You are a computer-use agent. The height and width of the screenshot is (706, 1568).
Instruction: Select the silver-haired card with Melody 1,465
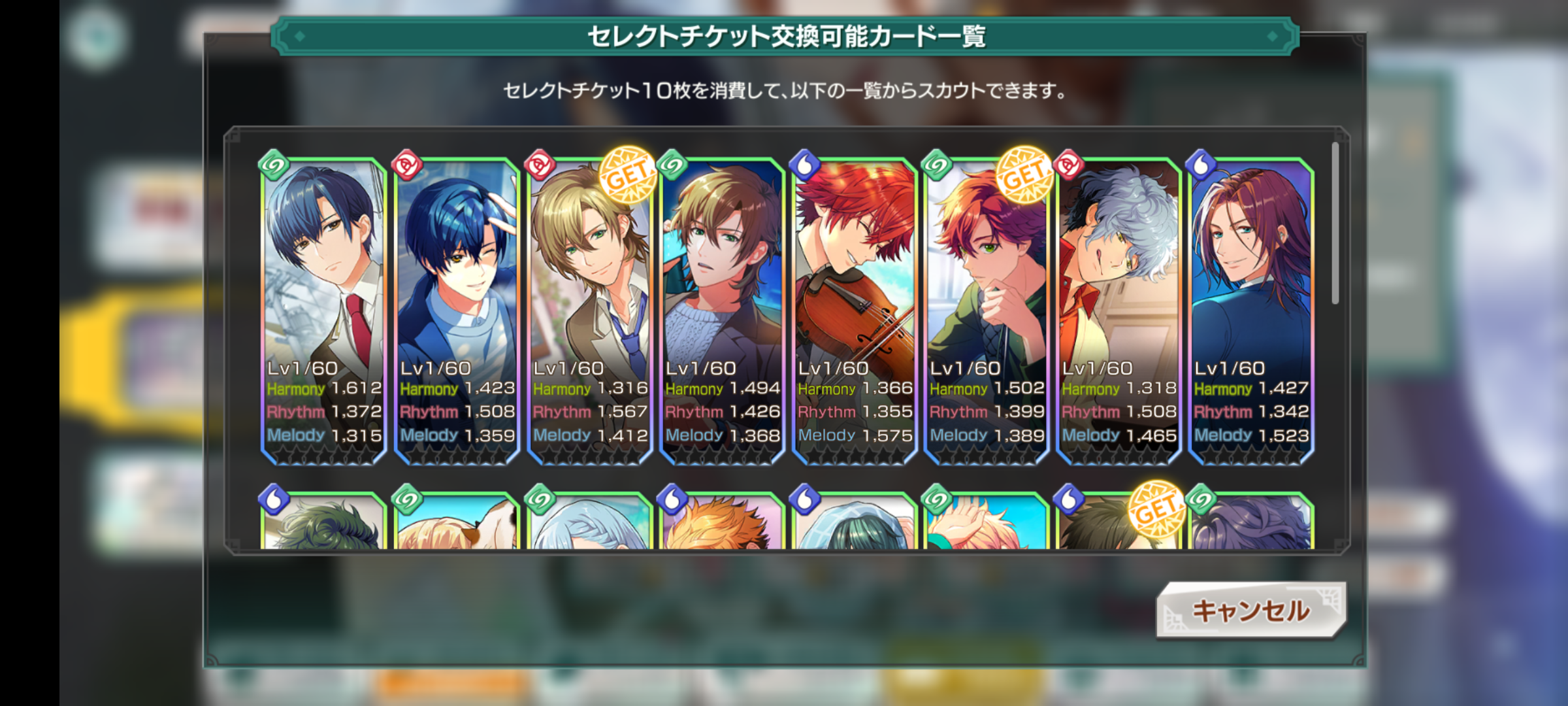point(1119,311)
